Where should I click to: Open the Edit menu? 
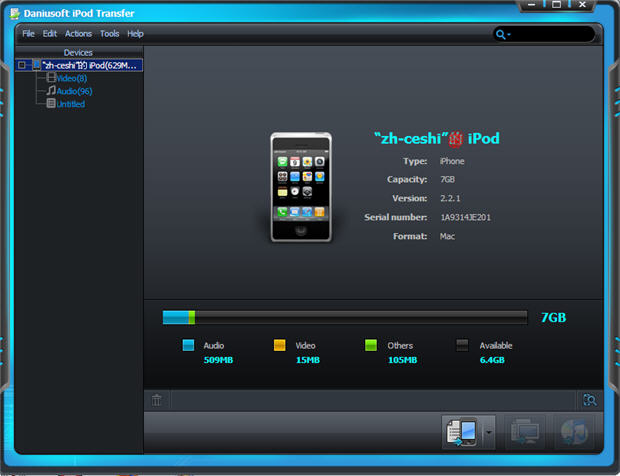pyautogui.click(x=50, y=34)
